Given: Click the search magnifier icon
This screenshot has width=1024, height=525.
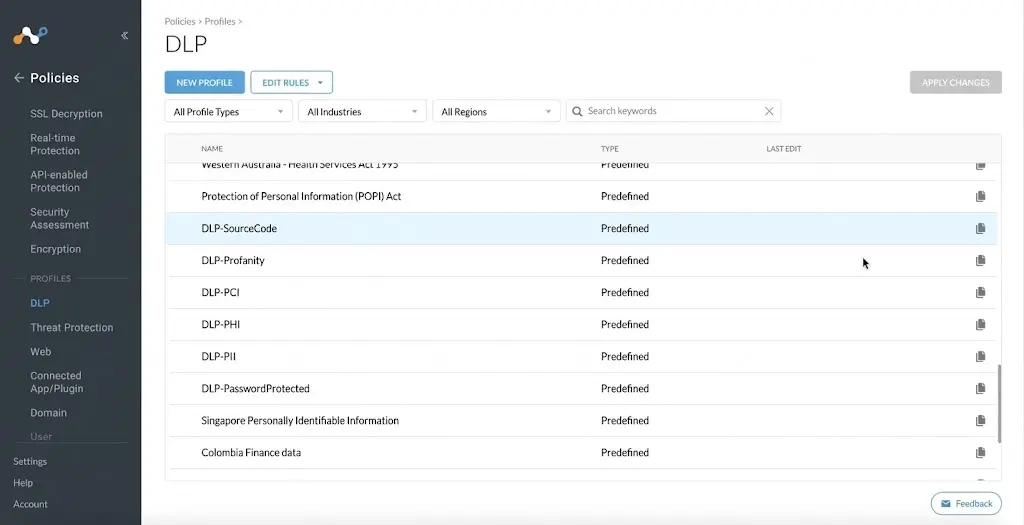Looking at the screenshot, I should pos(577,112).
